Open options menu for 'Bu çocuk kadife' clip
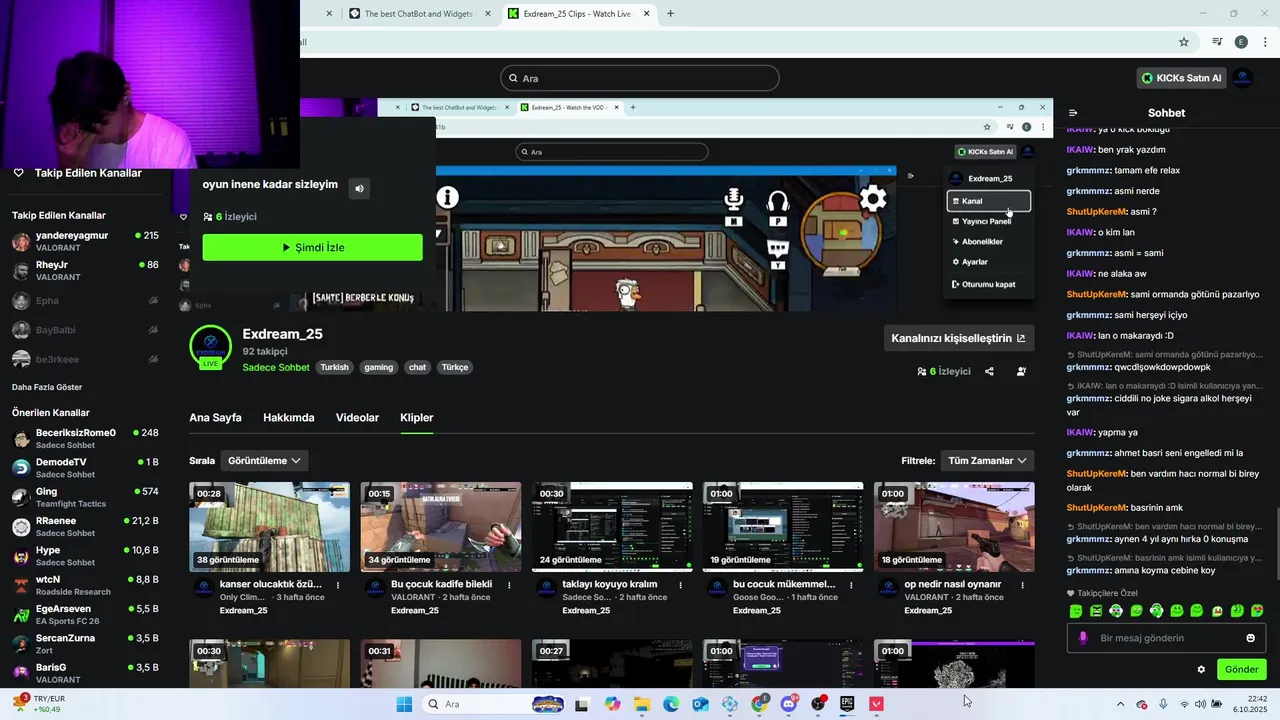Viewport: 1280px width, 720px height. click(x=509, y=585)
